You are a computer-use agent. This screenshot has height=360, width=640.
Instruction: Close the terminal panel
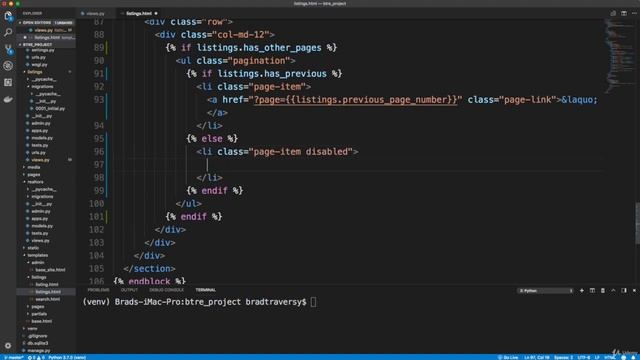(x=634, y=291)
